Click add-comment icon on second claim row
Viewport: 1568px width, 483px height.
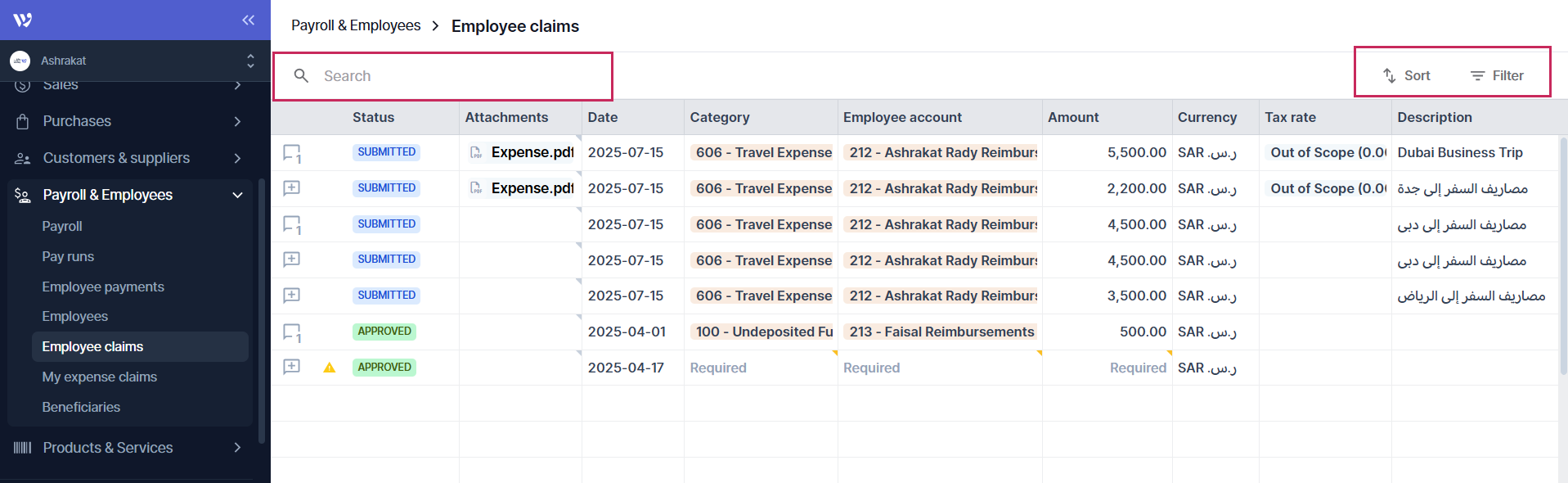pyautogui.click(x=291, y=188)
